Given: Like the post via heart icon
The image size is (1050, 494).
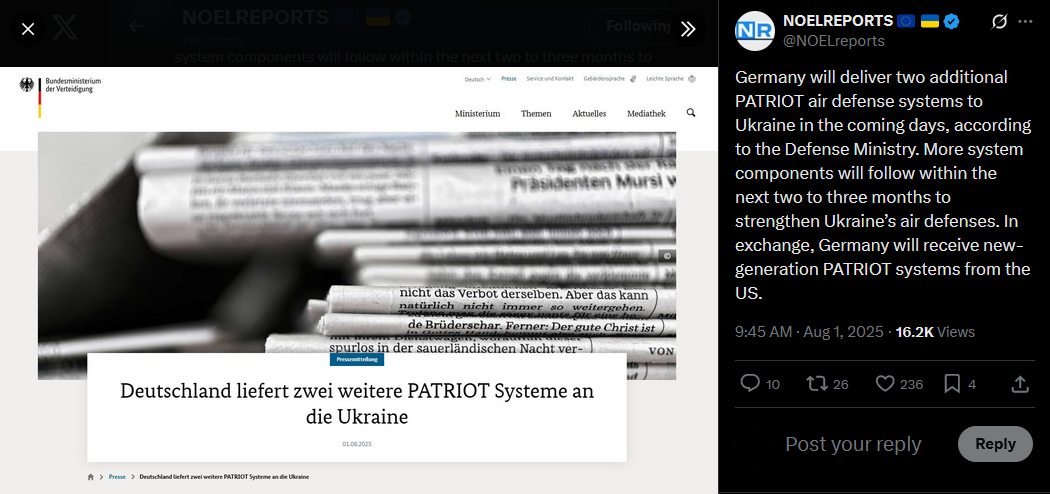Looking at the screenshot, I should [885, 384].
